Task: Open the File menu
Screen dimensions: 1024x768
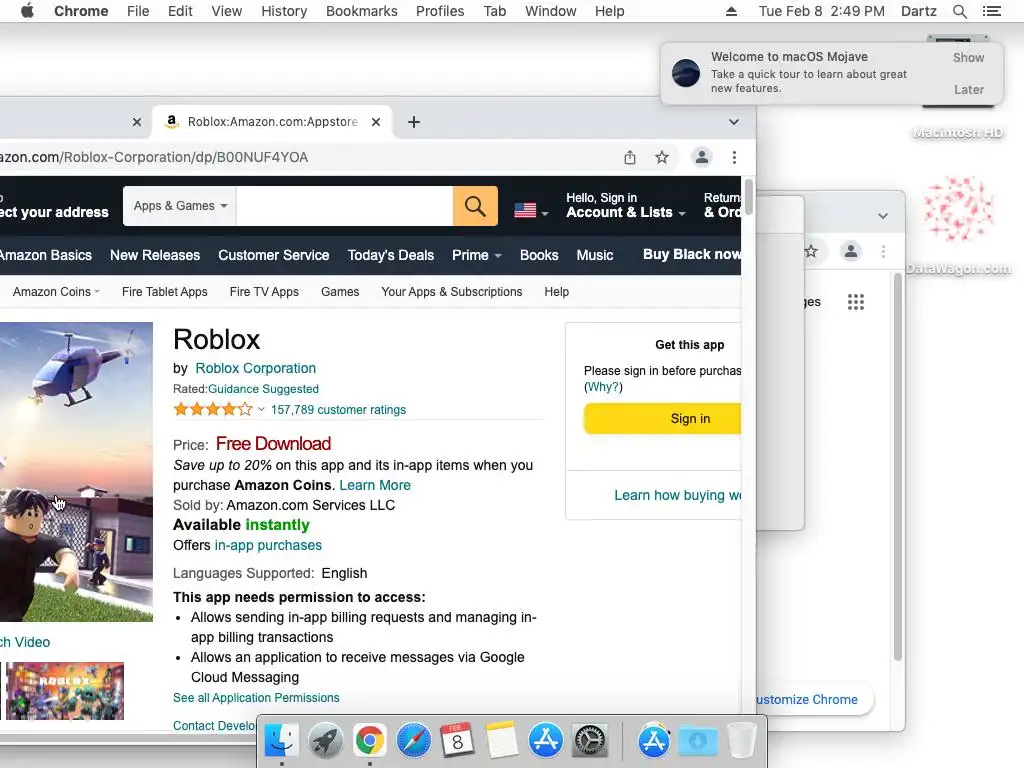Action: tap(138, 11)
